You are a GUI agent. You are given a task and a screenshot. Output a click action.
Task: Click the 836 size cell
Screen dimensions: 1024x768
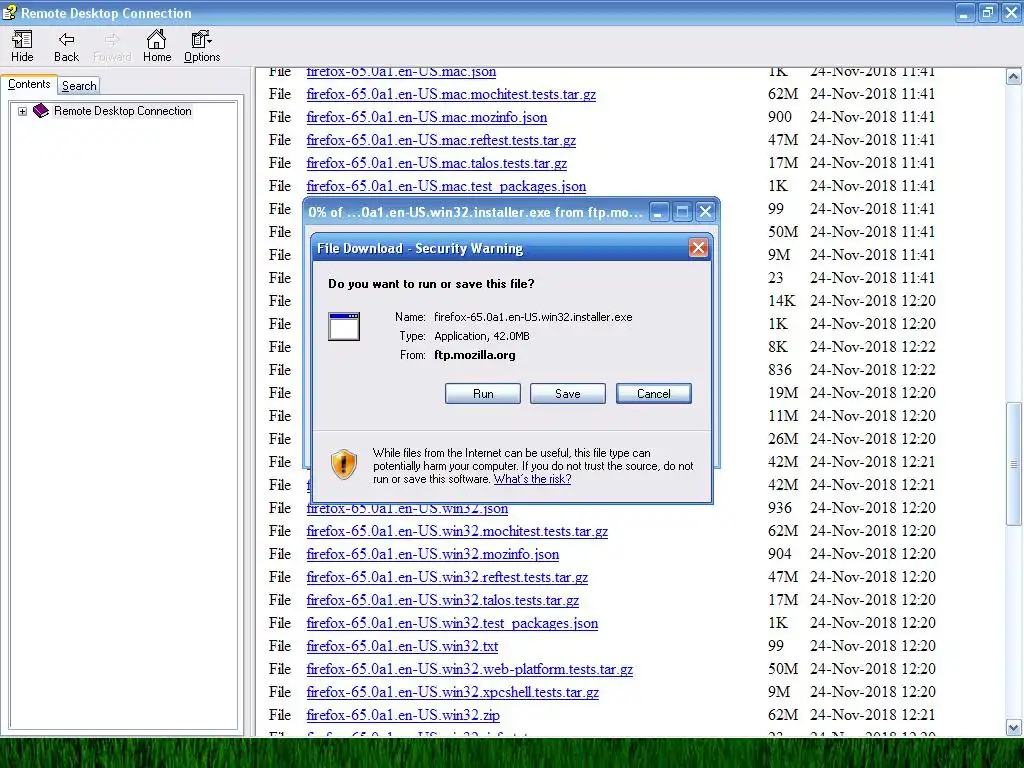tap(780, 370)
